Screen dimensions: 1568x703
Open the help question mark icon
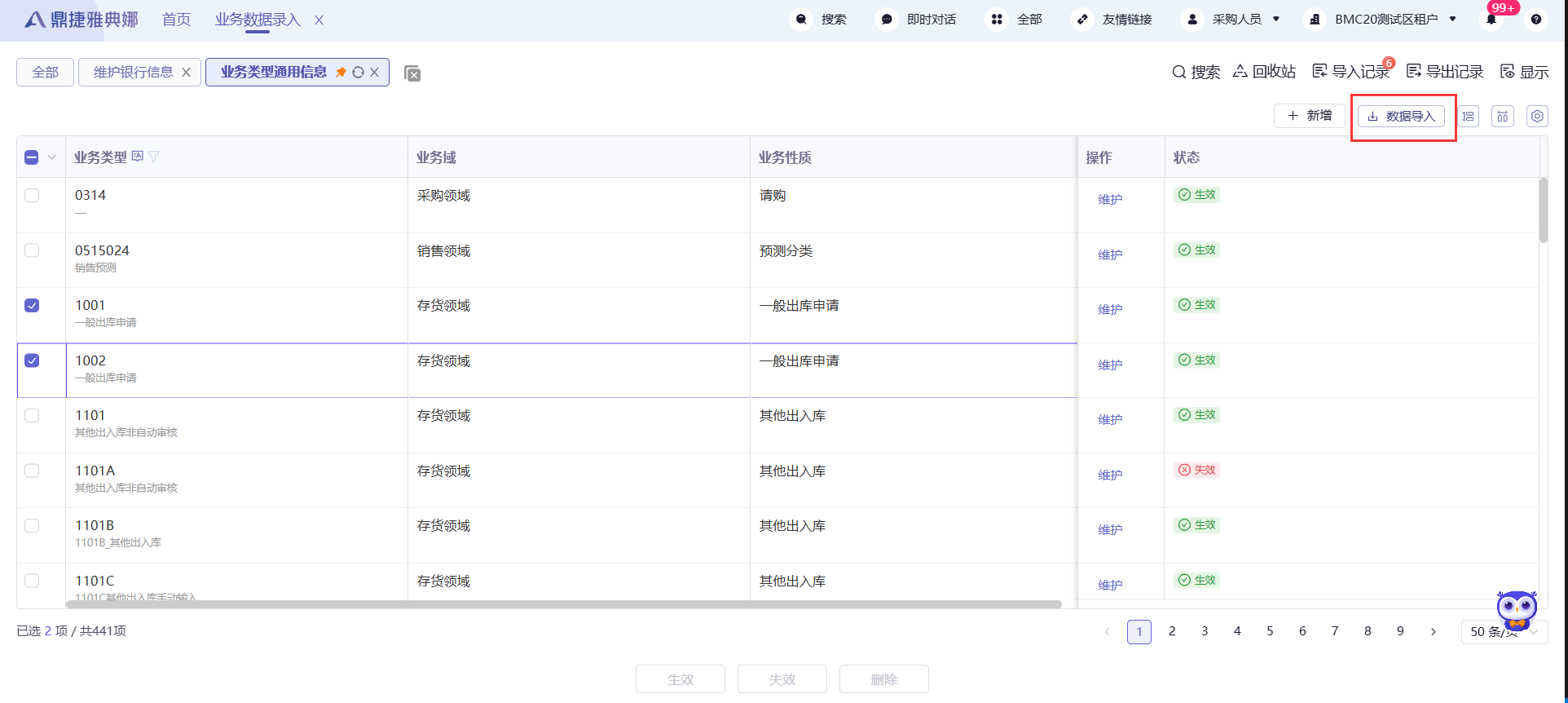pos(1536,20)
